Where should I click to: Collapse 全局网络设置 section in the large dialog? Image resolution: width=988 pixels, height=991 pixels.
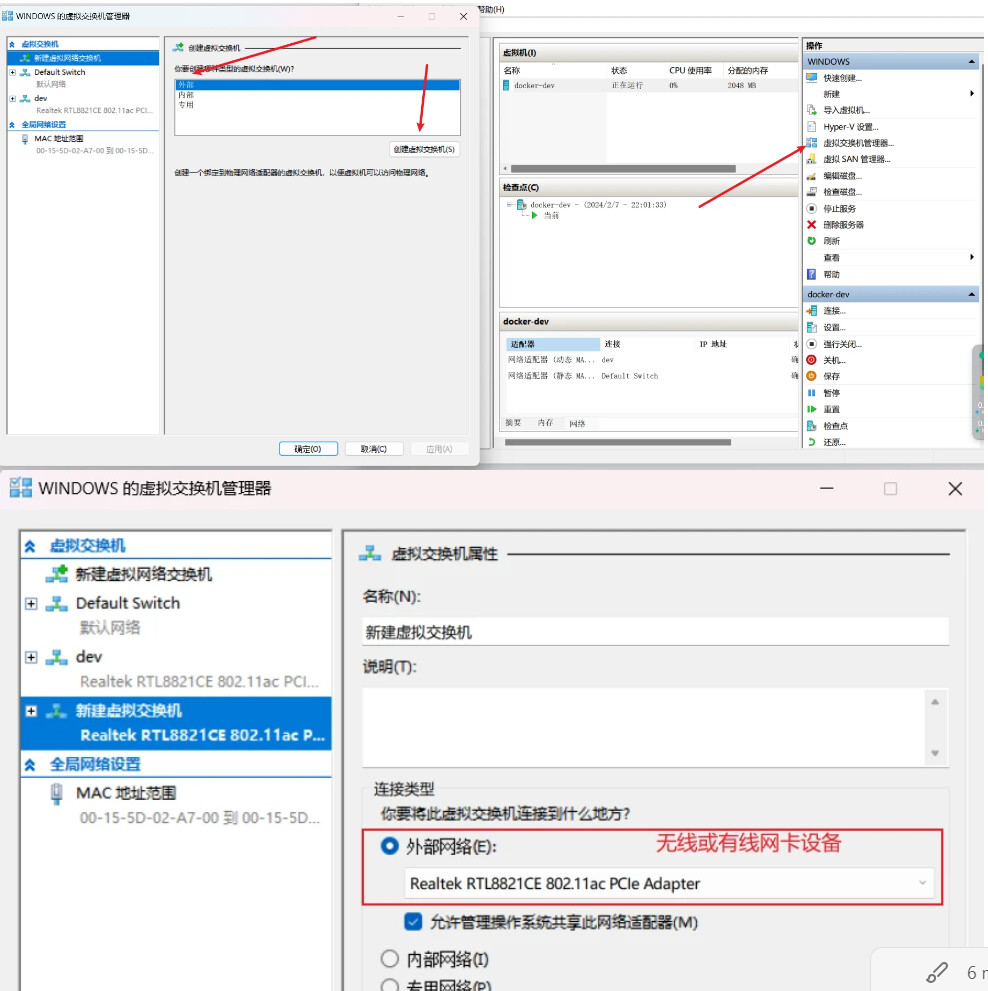30,765
